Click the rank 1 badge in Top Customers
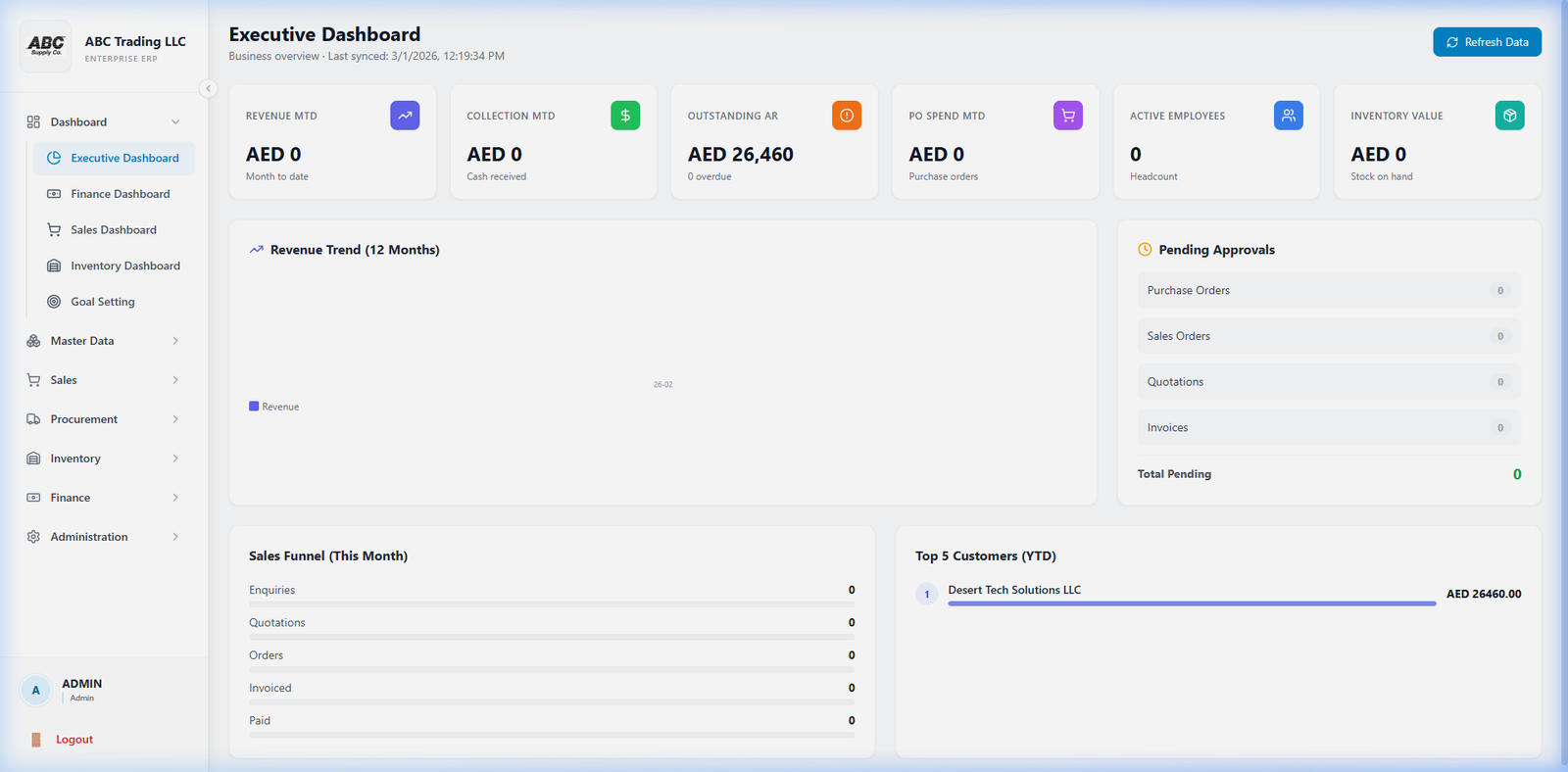This screenshot has height=772, width=1568. (927, 594)
